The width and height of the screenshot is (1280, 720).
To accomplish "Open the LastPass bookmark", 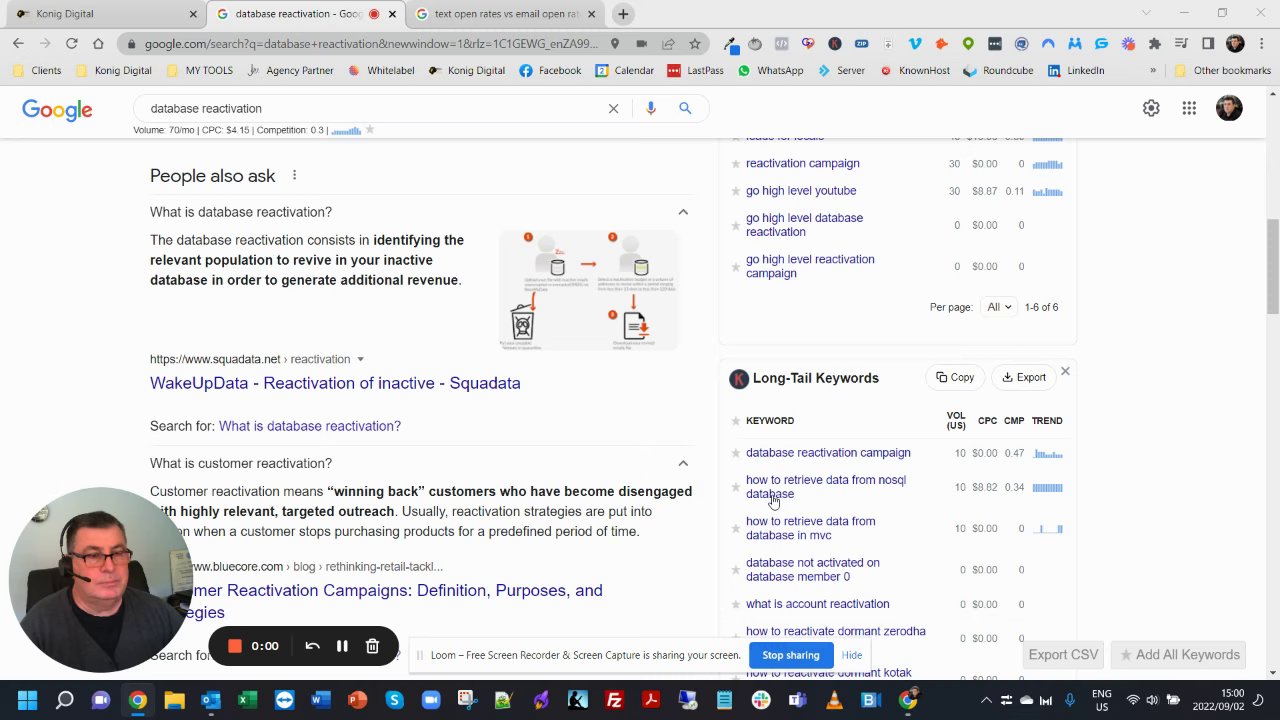I will [695, 71].
